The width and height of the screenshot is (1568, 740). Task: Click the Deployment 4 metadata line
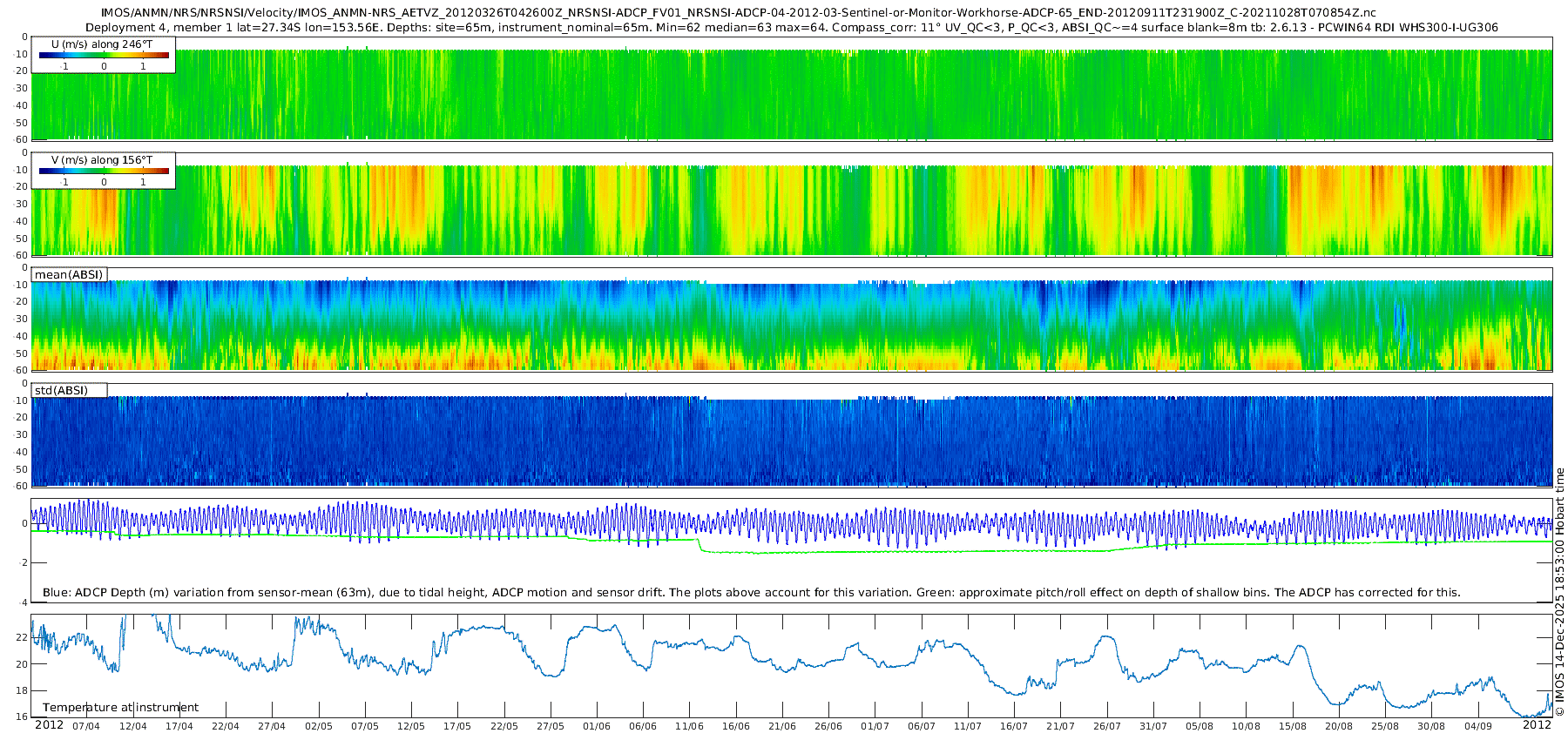pyautogui.click(x=791, y=28)
